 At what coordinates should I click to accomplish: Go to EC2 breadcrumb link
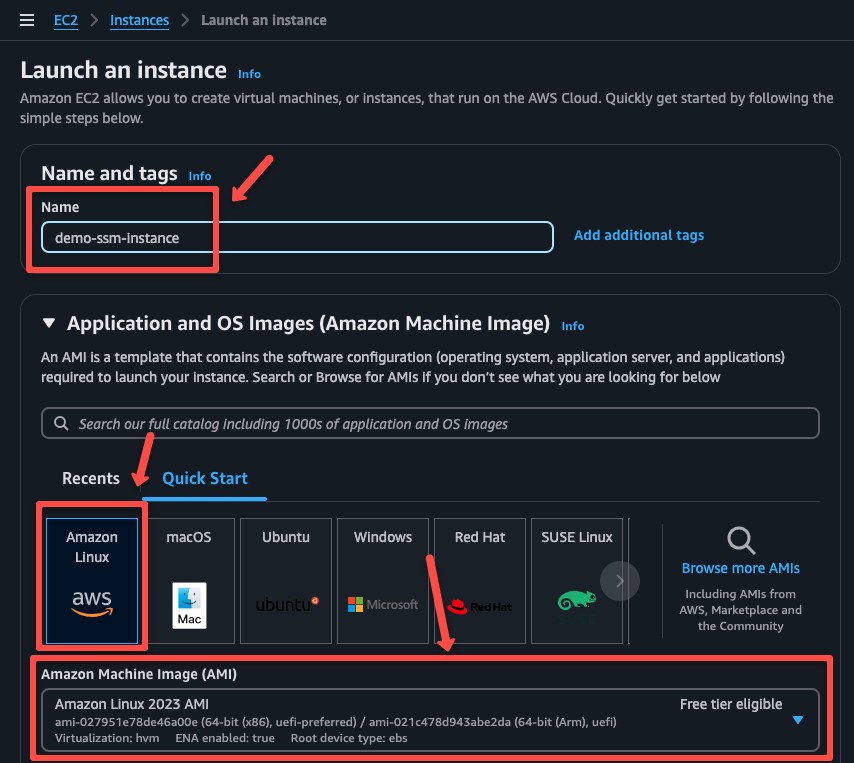click(66, 20)
